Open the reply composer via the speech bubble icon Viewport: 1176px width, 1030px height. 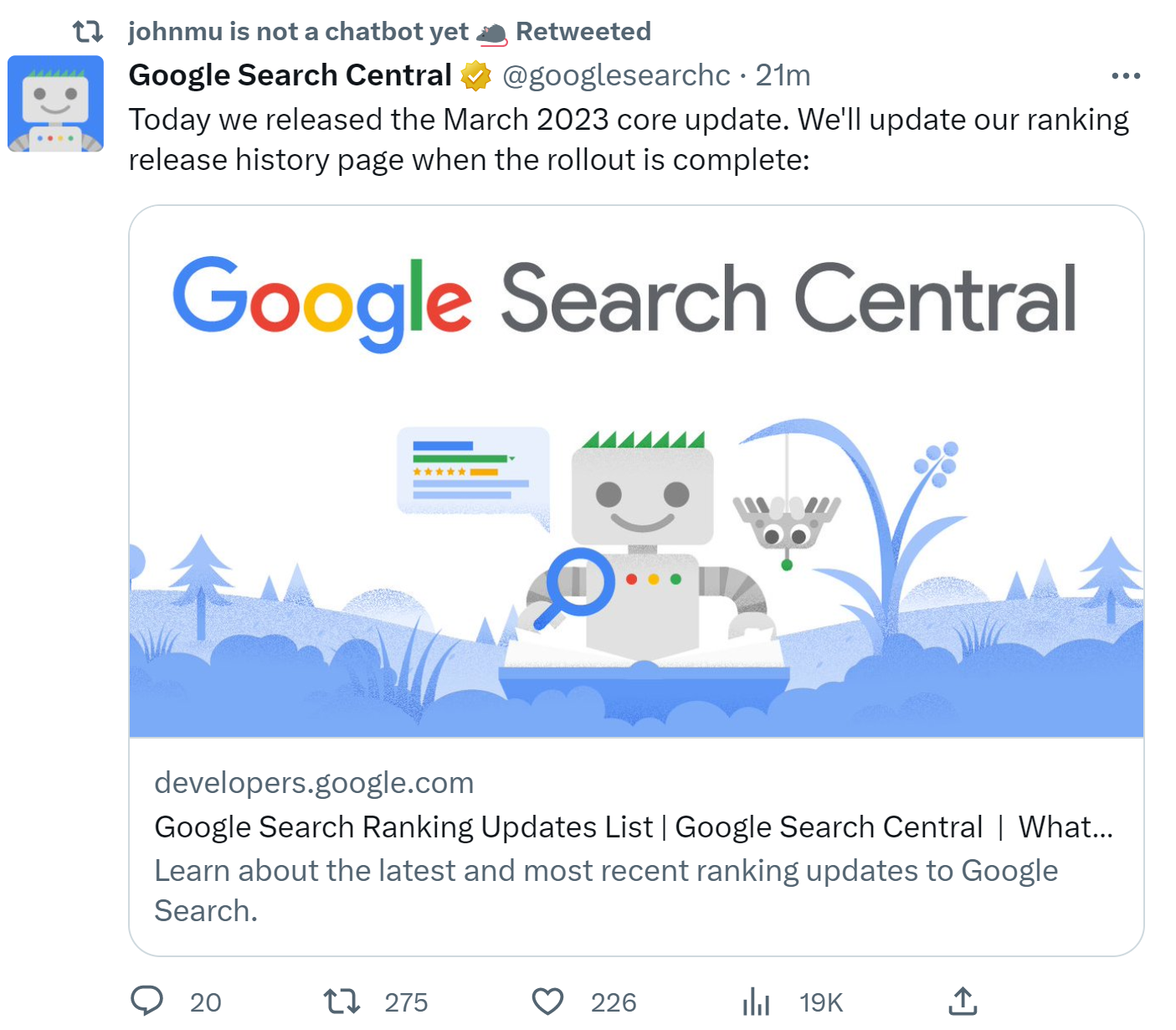pos(149,1000)
